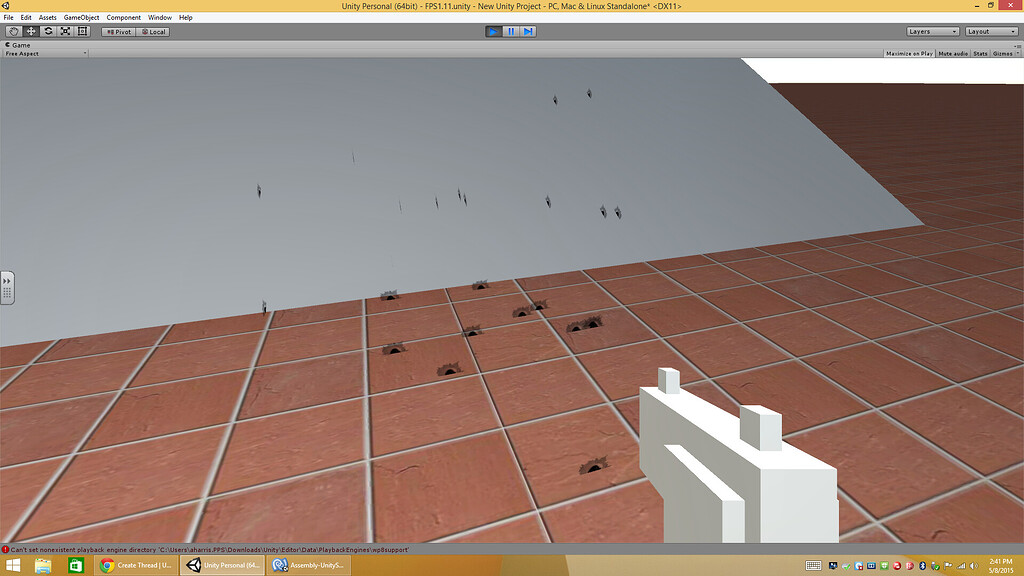Select the Move tool

coord(30,31)
